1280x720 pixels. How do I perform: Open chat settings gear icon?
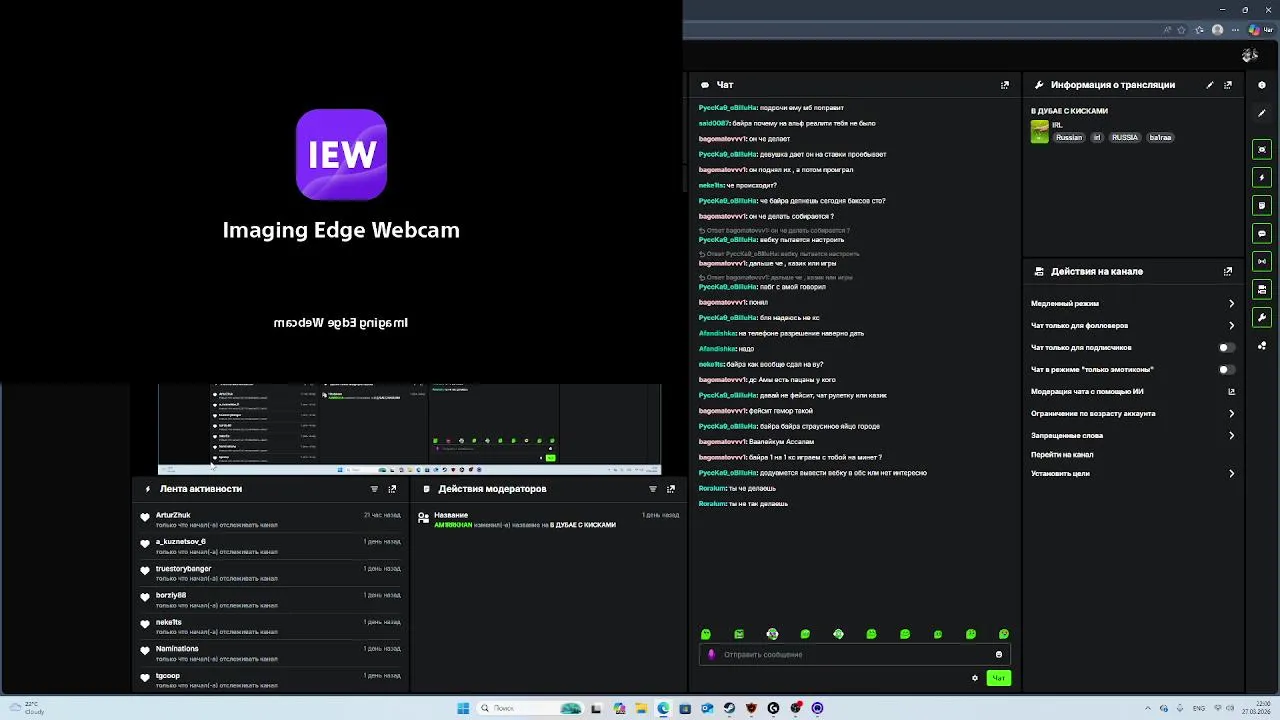[x=975, y=678]
